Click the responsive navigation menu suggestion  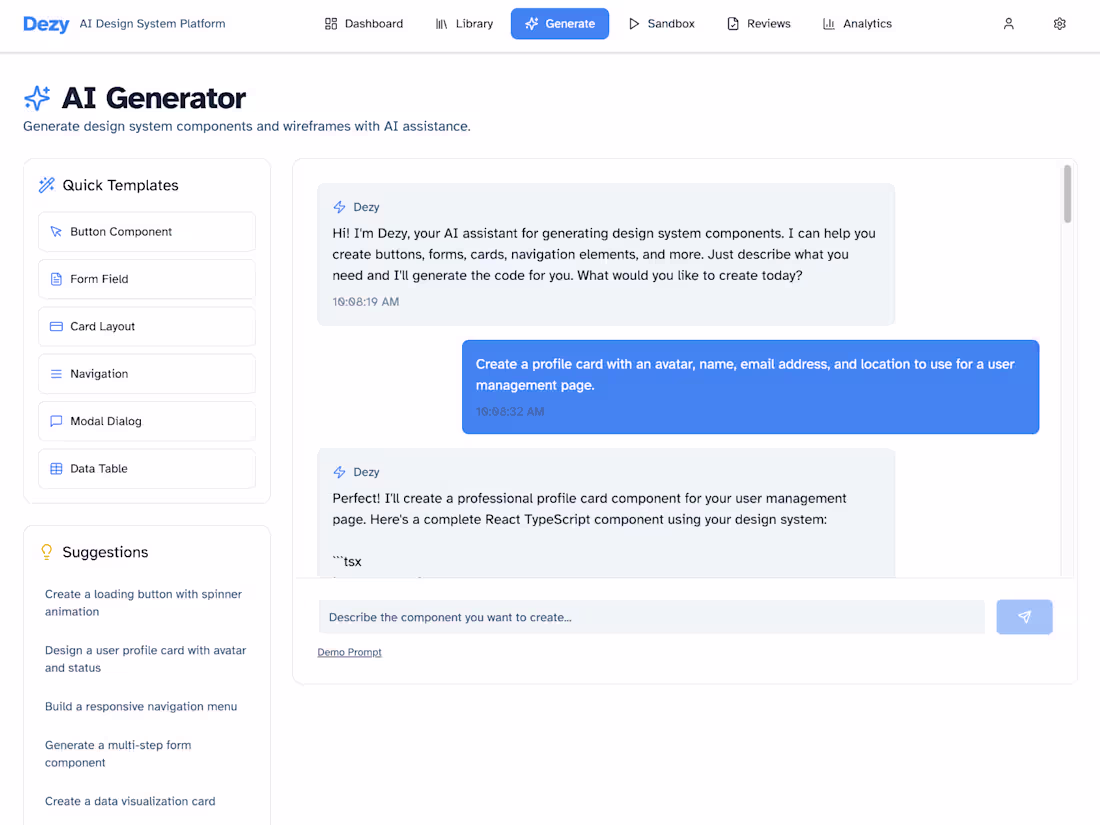click(x=140, y=706)
